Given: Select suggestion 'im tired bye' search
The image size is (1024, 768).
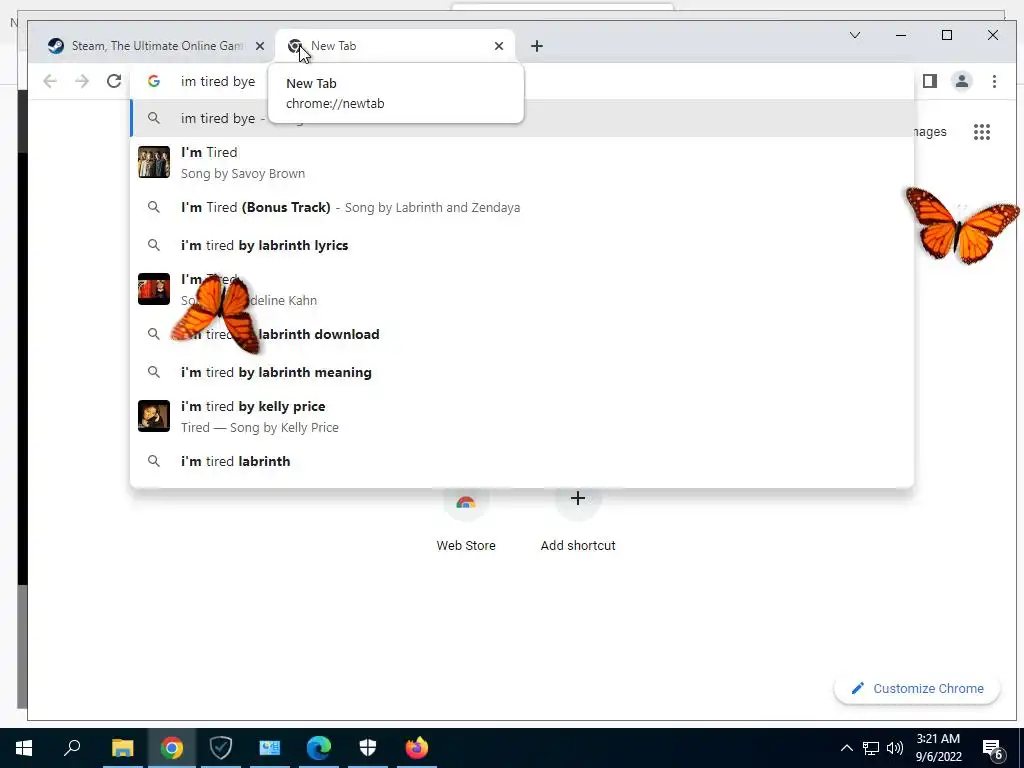Looking at the screenshot, I should click(522, 118).
